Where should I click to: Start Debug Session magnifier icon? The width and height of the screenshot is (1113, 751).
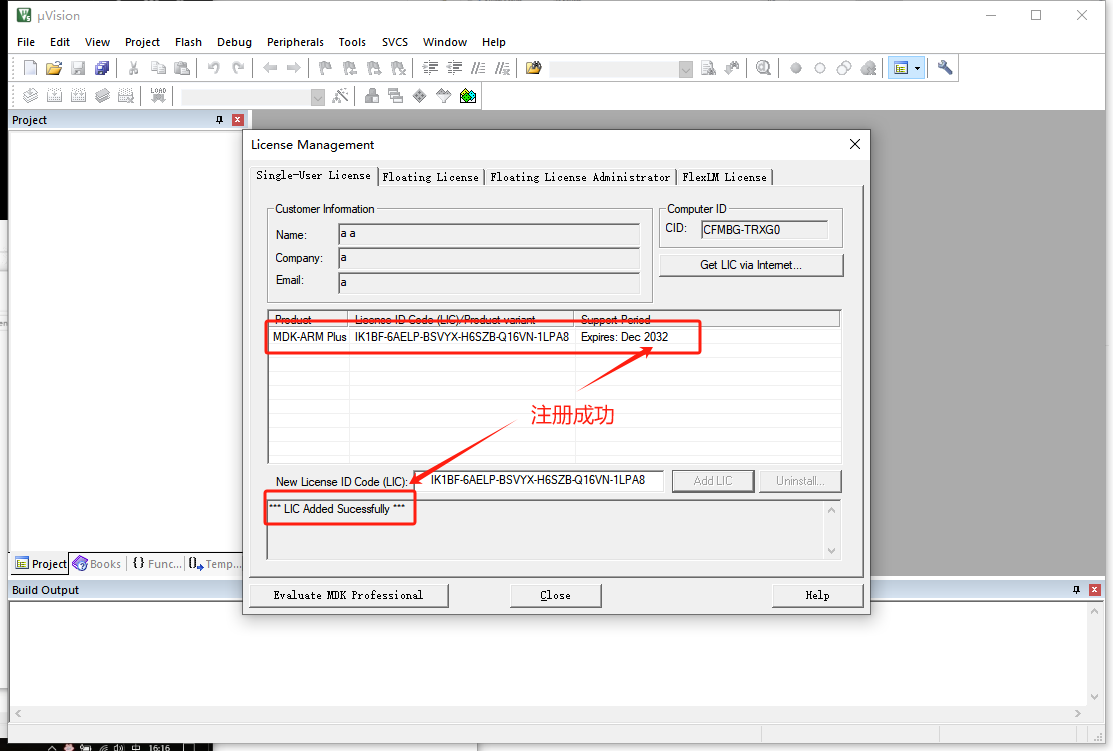pos(763,68)
